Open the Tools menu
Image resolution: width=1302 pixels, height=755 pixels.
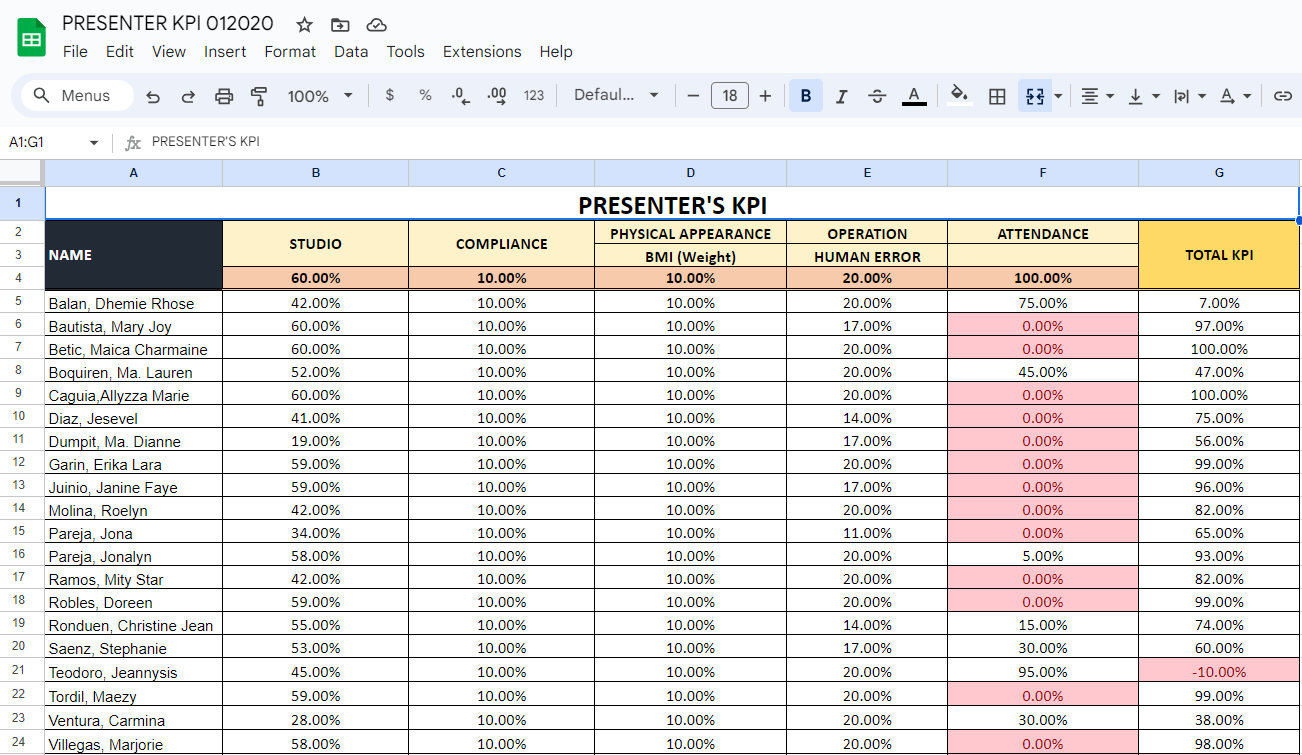click(x=405, y=52)
